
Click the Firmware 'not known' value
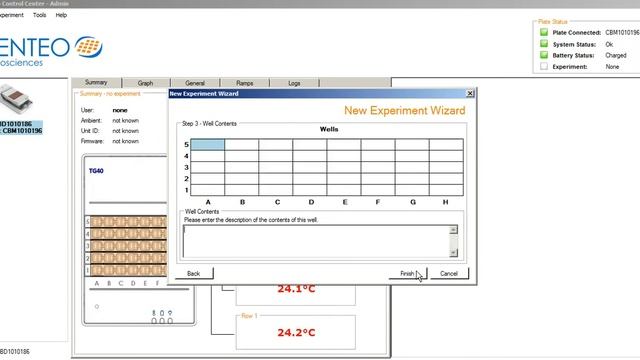pyautogui.click(x=126, y=141)
